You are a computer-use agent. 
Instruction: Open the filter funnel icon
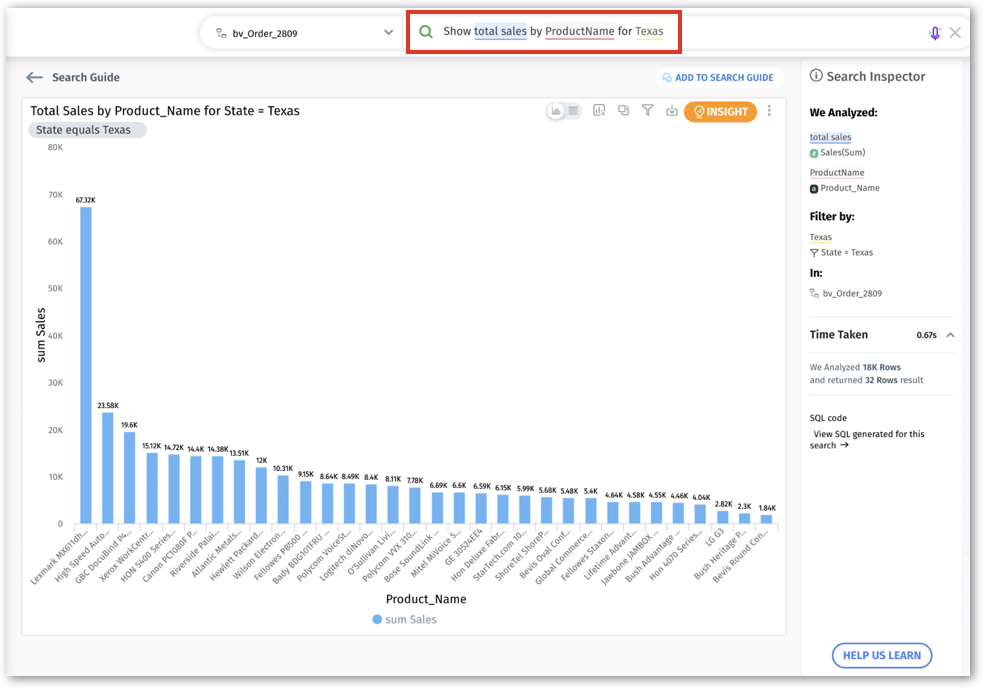click(648, 111)
